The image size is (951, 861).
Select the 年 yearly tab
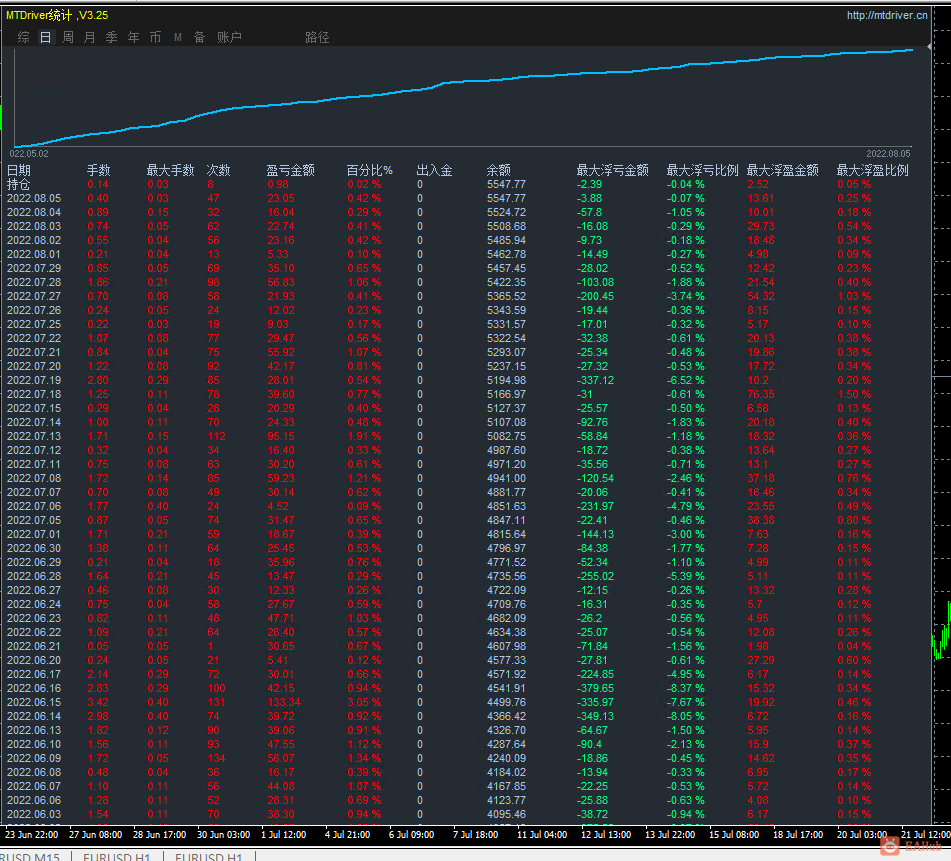[133, 37]
